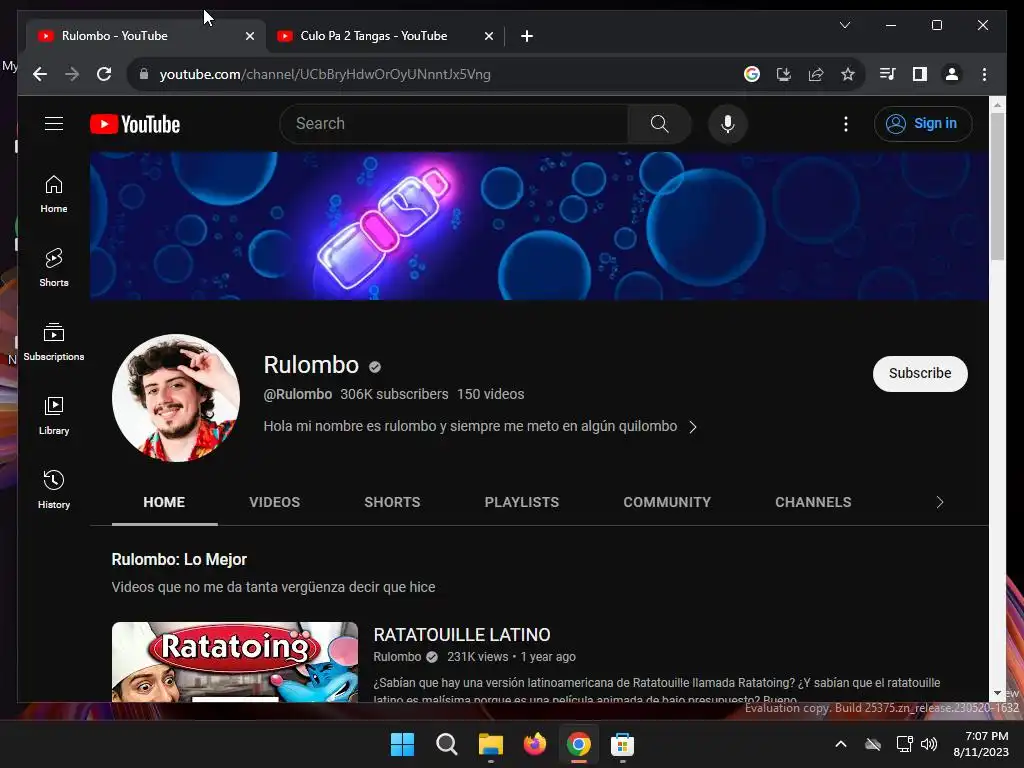Open Windows taskbar search
Viewport: 1024px width, 768px height.
tap(447, 744)
